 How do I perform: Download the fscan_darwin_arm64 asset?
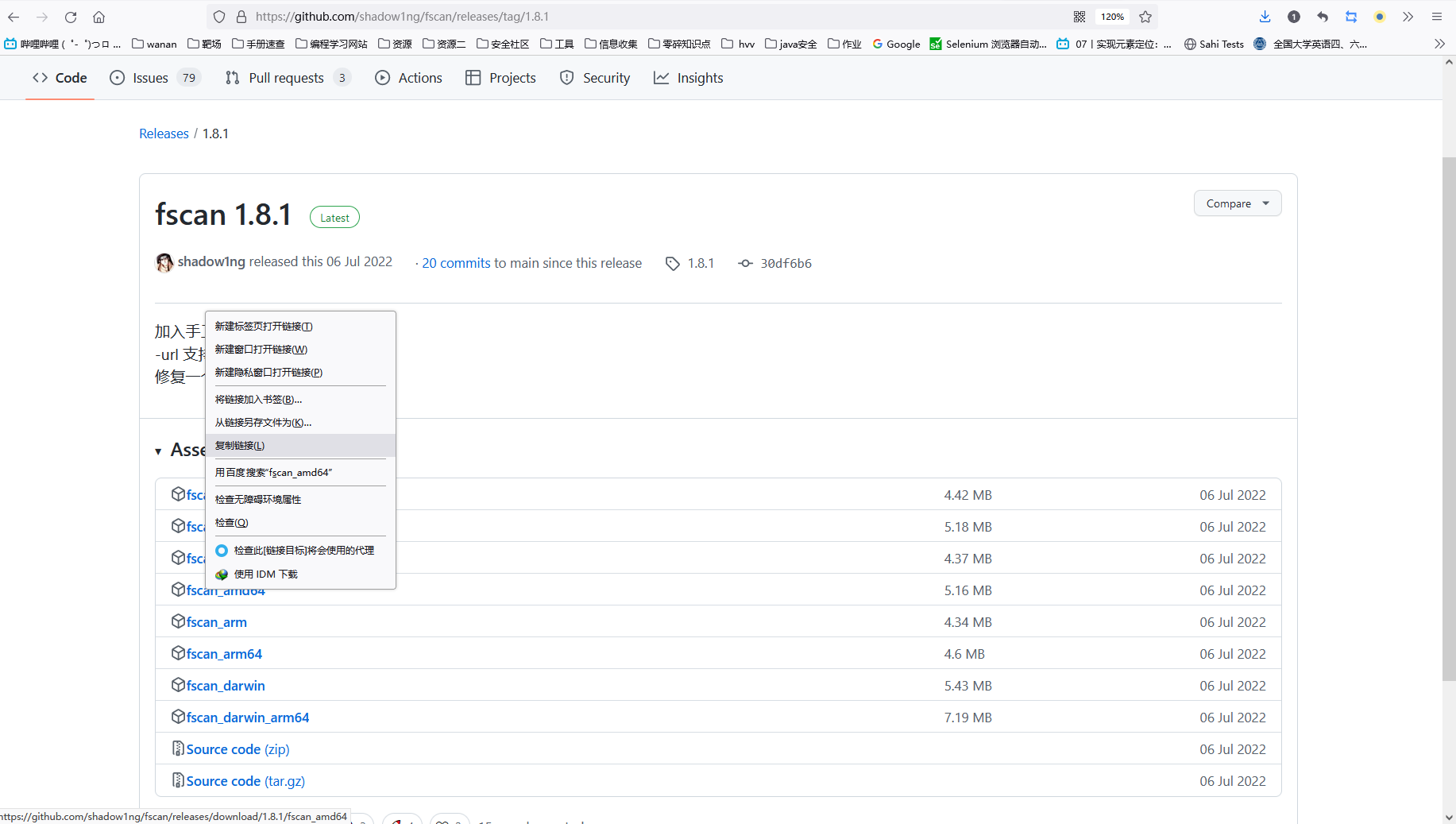click(248, 718)
